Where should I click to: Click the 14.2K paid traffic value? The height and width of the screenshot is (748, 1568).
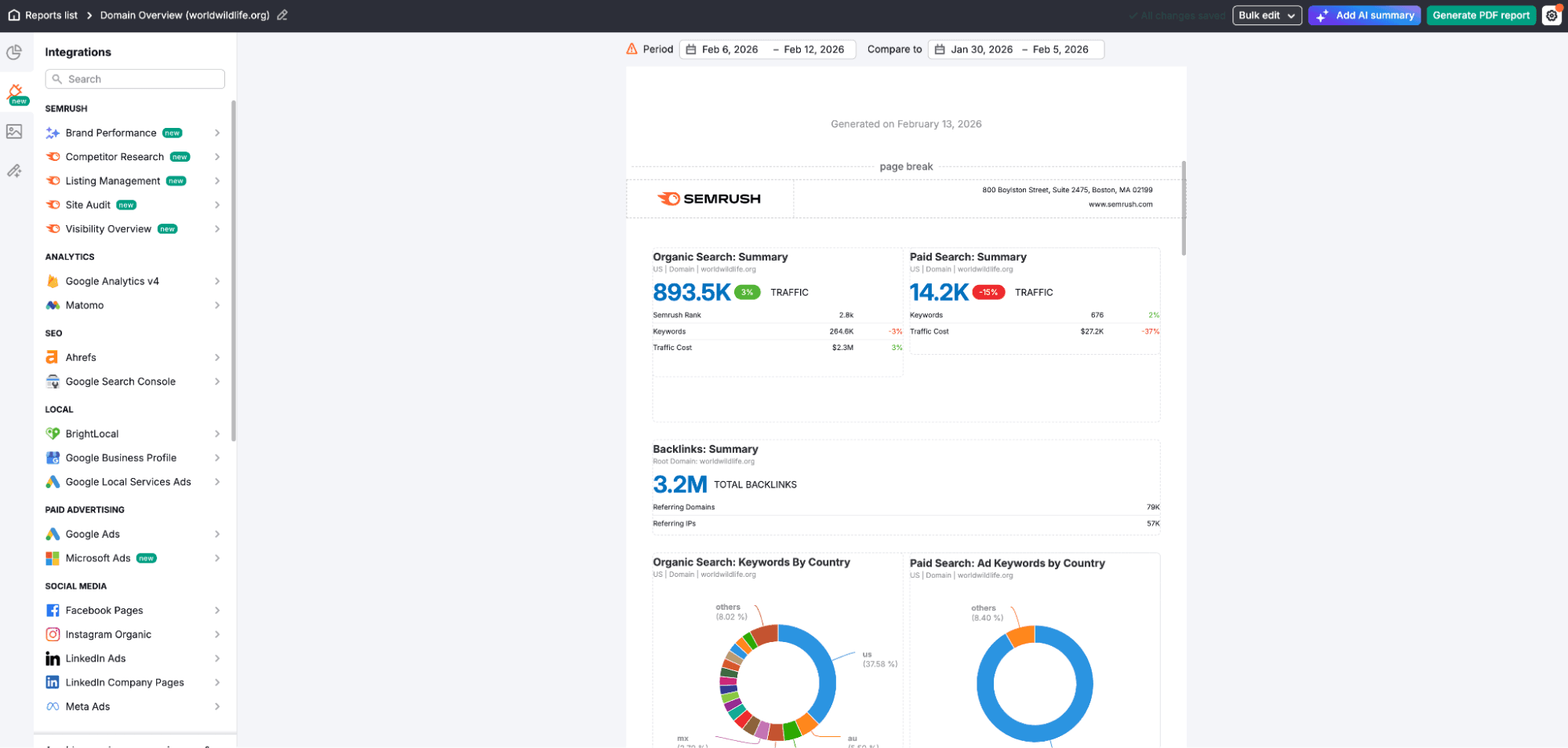[939, 292]
